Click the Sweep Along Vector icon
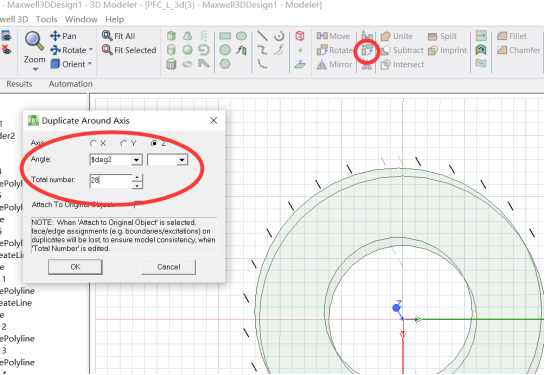Screen dimensions: 545x375 (x=481, y=36)
